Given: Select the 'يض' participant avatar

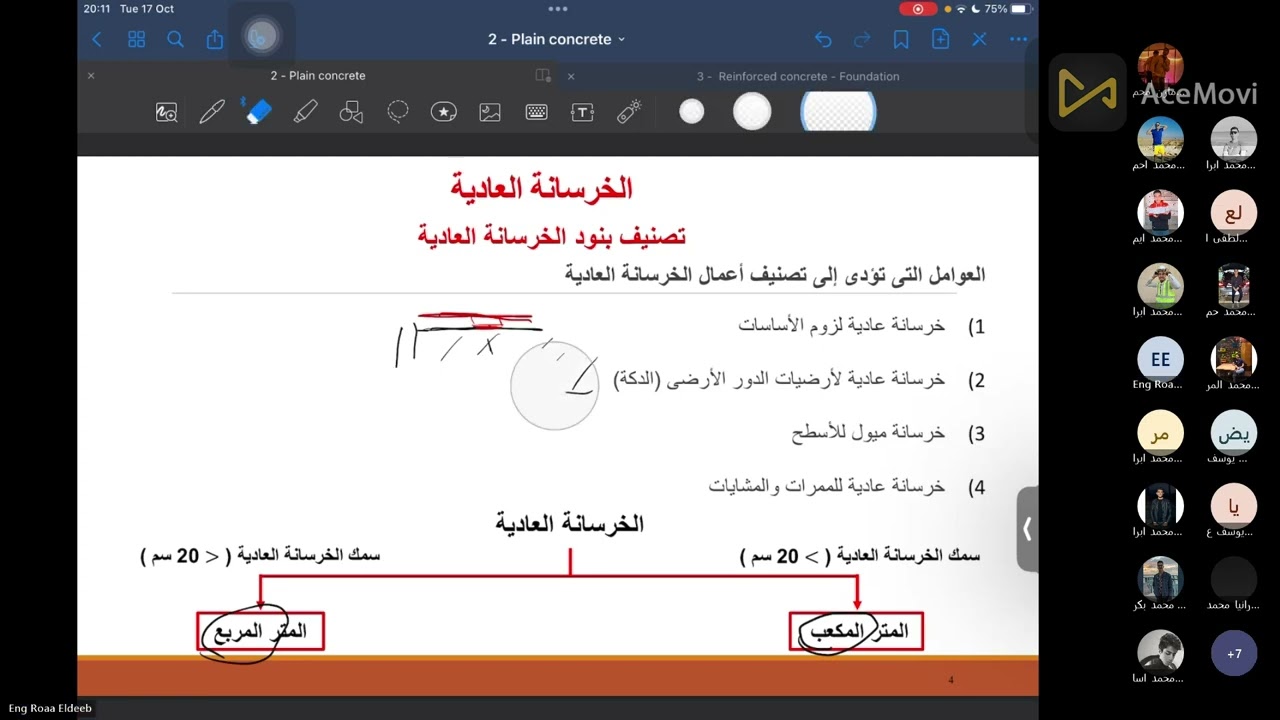Looking at the screenshot, I should coord(1233,433).
